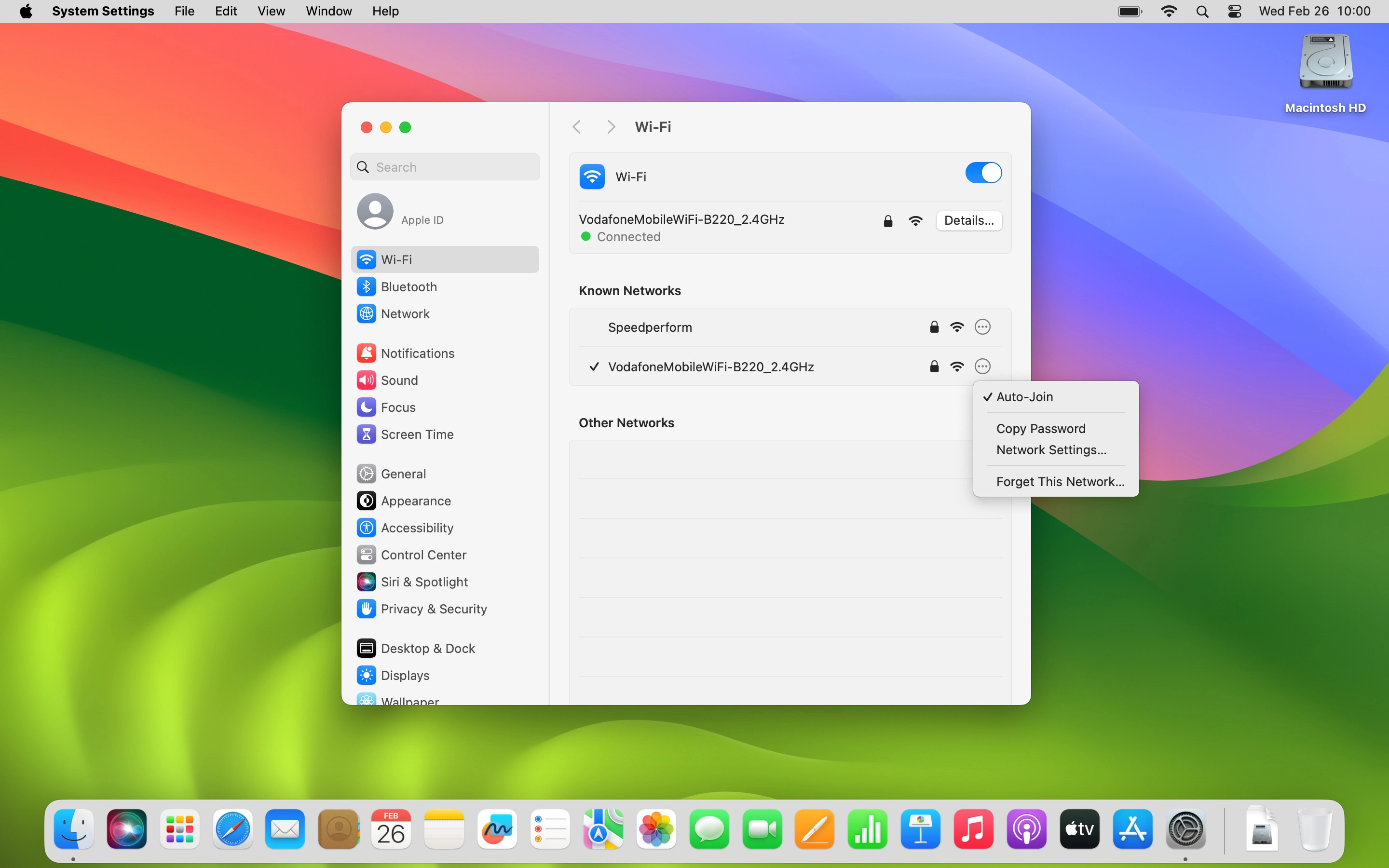Close the VodafoneMobileWiFi options ellipsis menu
The image size is (1389, 868).
click(982, 366)
